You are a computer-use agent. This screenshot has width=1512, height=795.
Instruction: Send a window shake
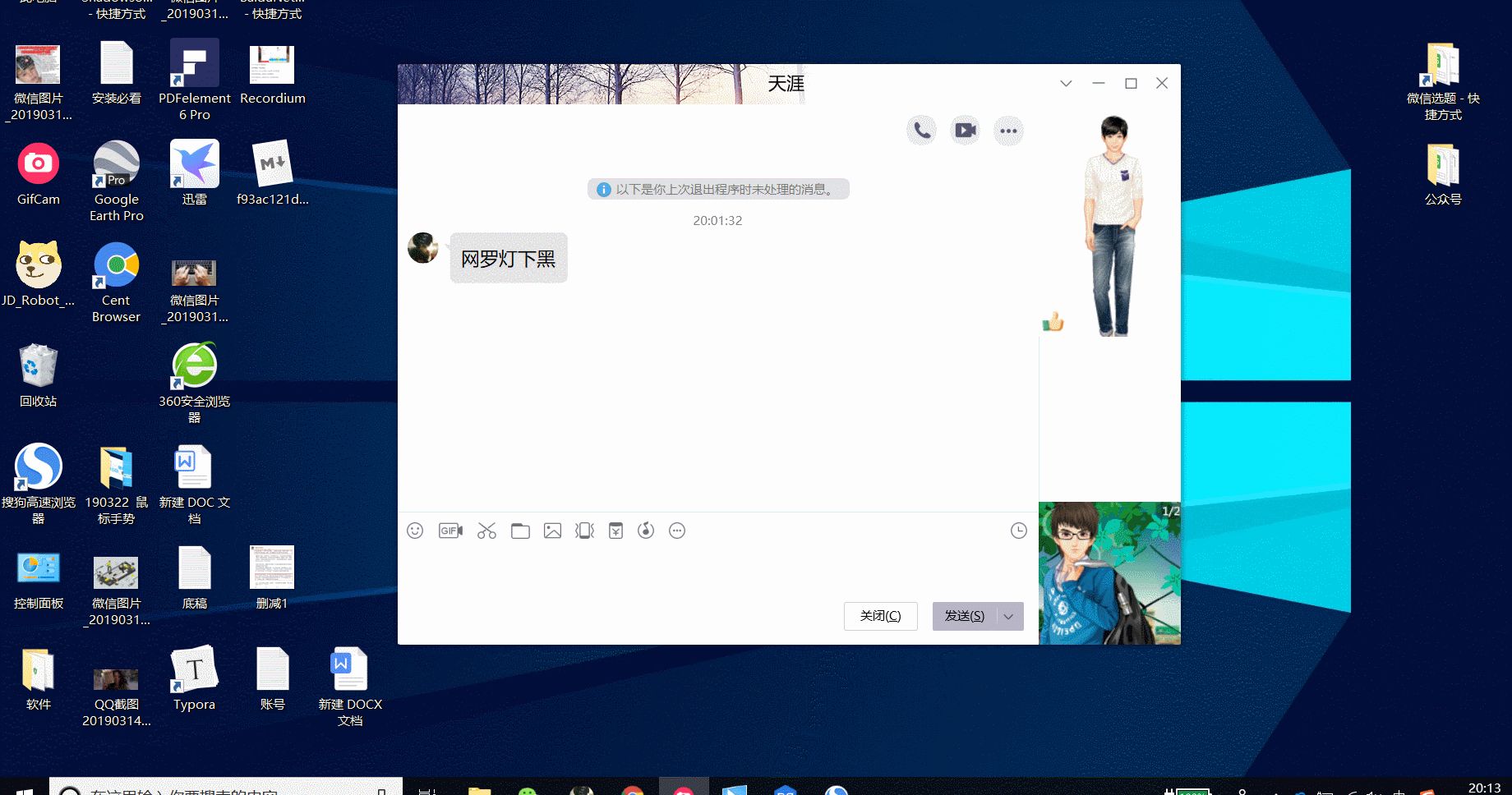click(x=584, y=531)
